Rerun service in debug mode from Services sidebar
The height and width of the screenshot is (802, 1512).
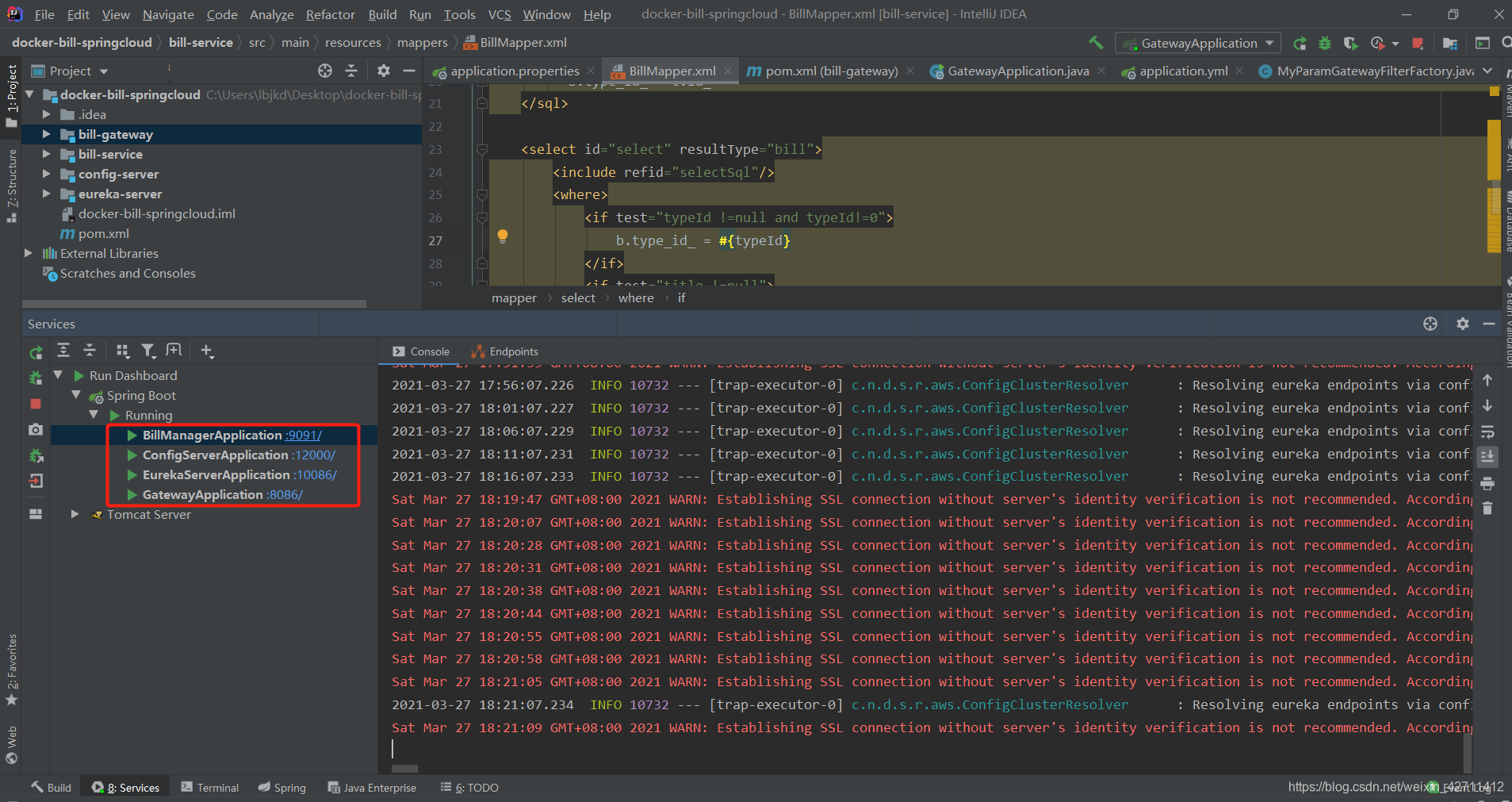click(x=36, y=378)
